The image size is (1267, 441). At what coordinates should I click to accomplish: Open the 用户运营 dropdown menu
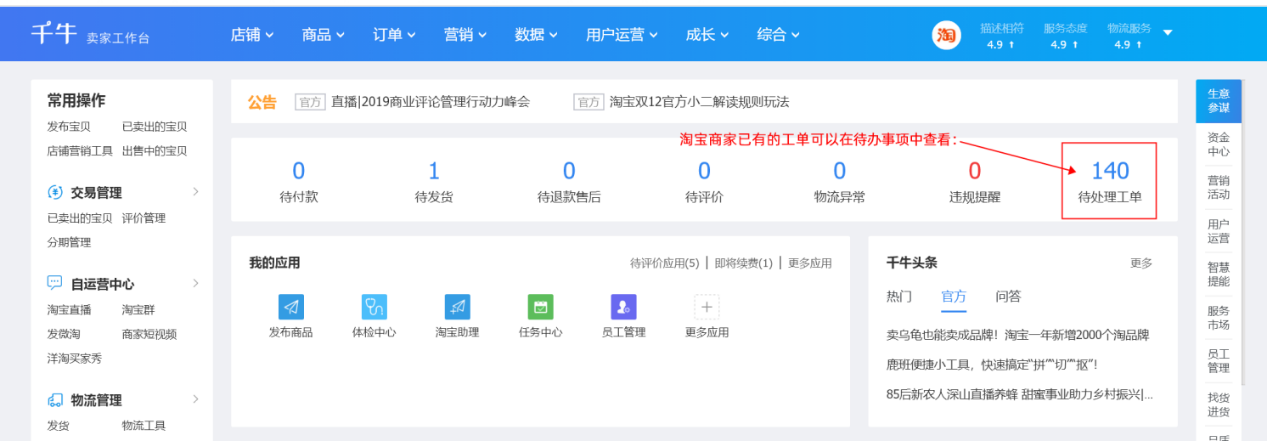click(x=622, y=34)
